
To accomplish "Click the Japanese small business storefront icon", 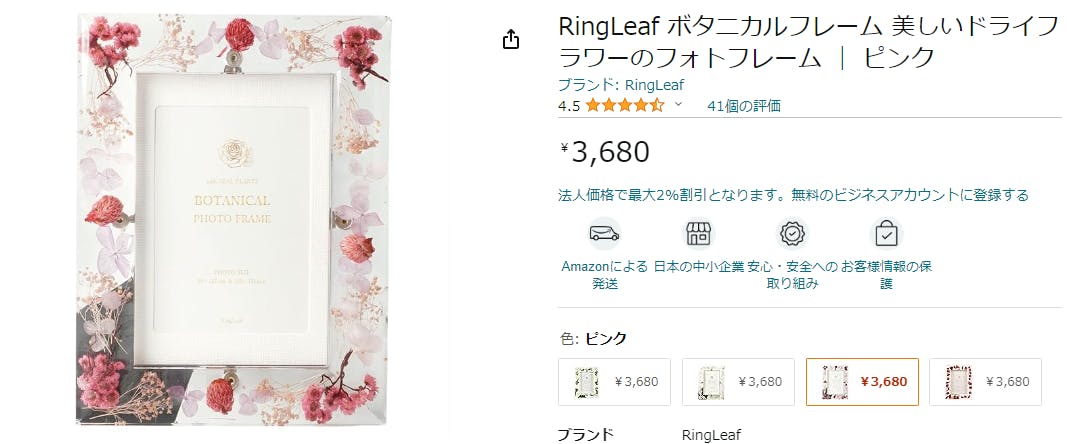I will tap(698, 234).
